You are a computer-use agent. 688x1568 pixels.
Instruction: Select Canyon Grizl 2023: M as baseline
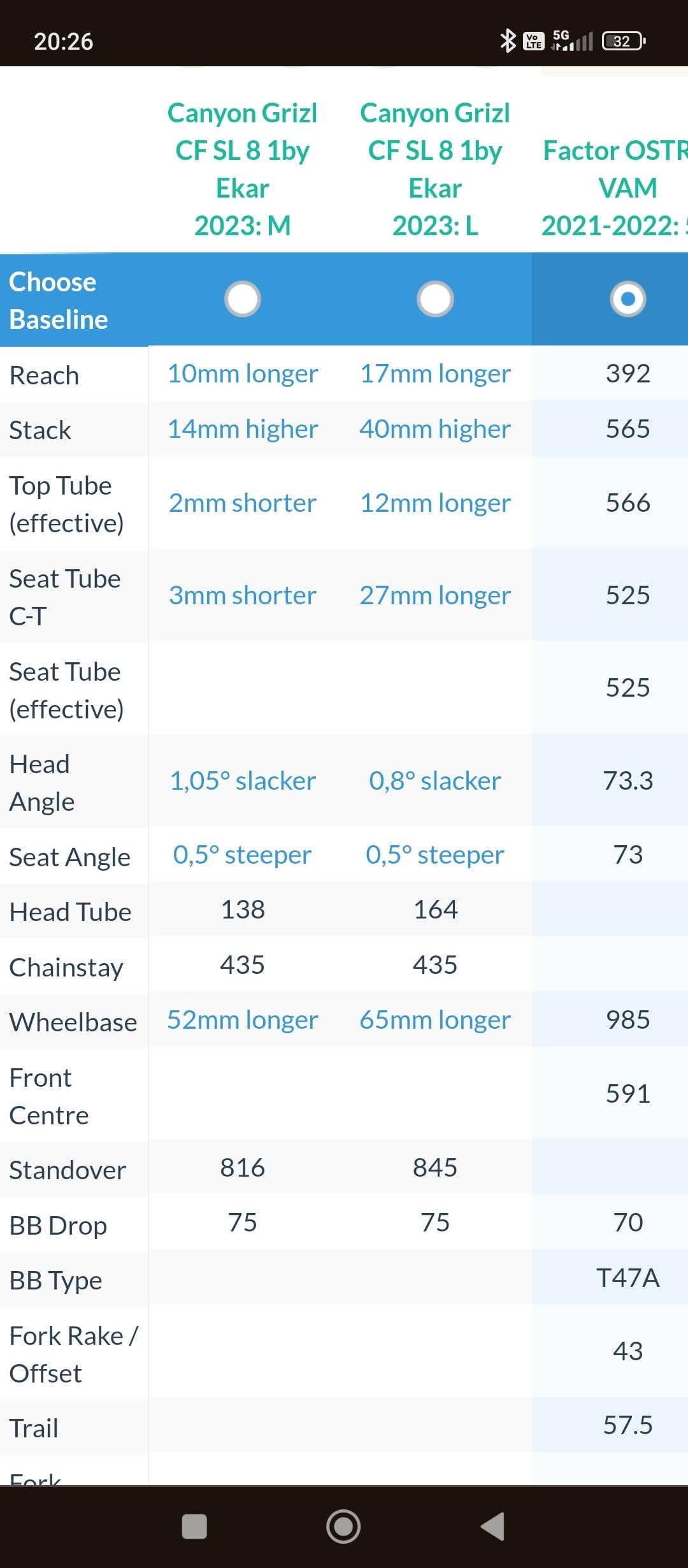(243, 299)
